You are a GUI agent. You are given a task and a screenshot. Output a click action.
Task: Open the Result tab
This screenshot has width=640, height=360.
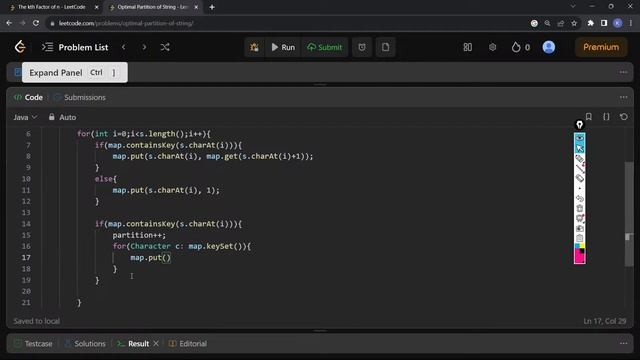coord(133,344)
